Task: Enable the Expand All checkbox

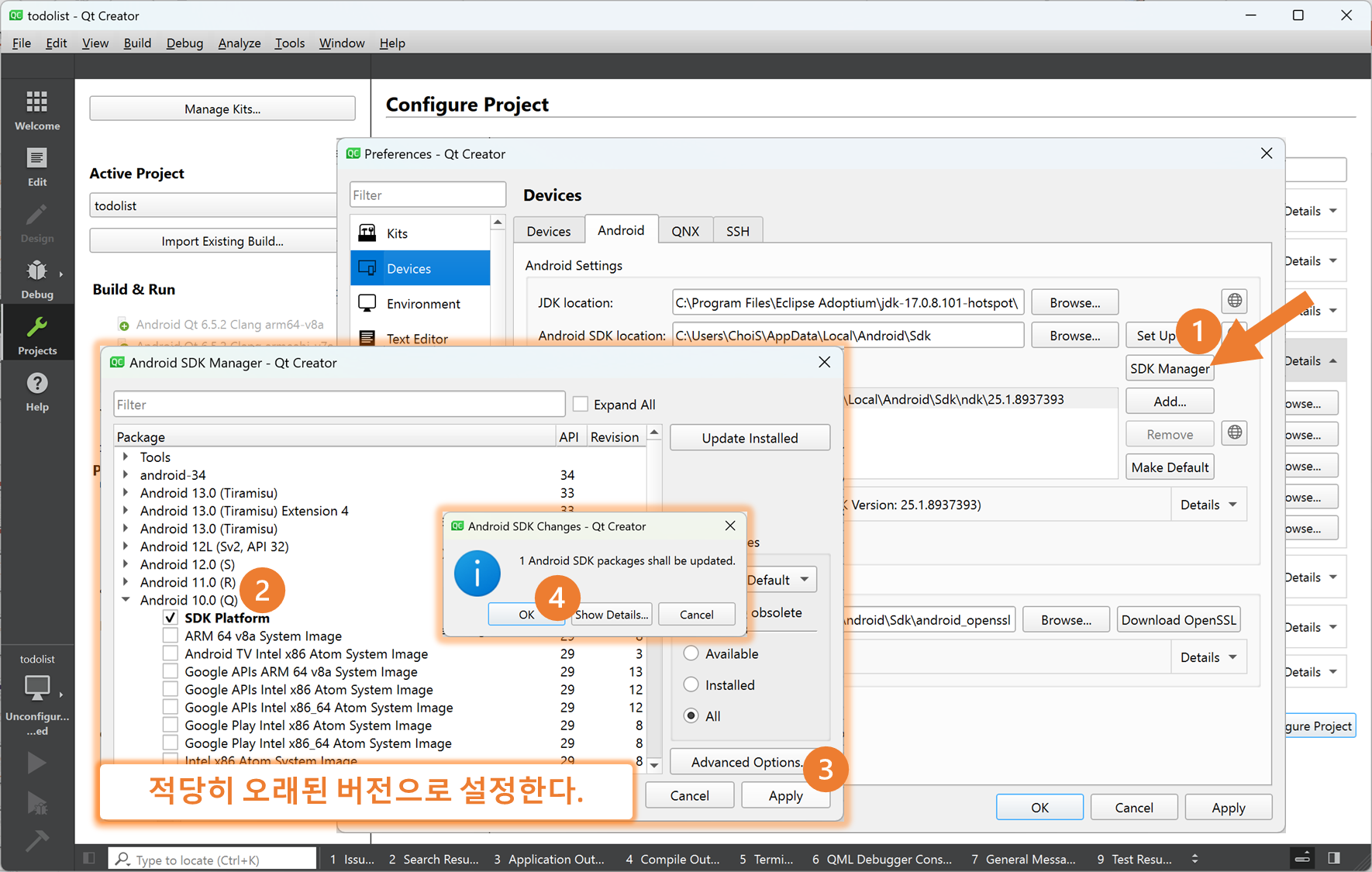Action: [x=580, y=404]
